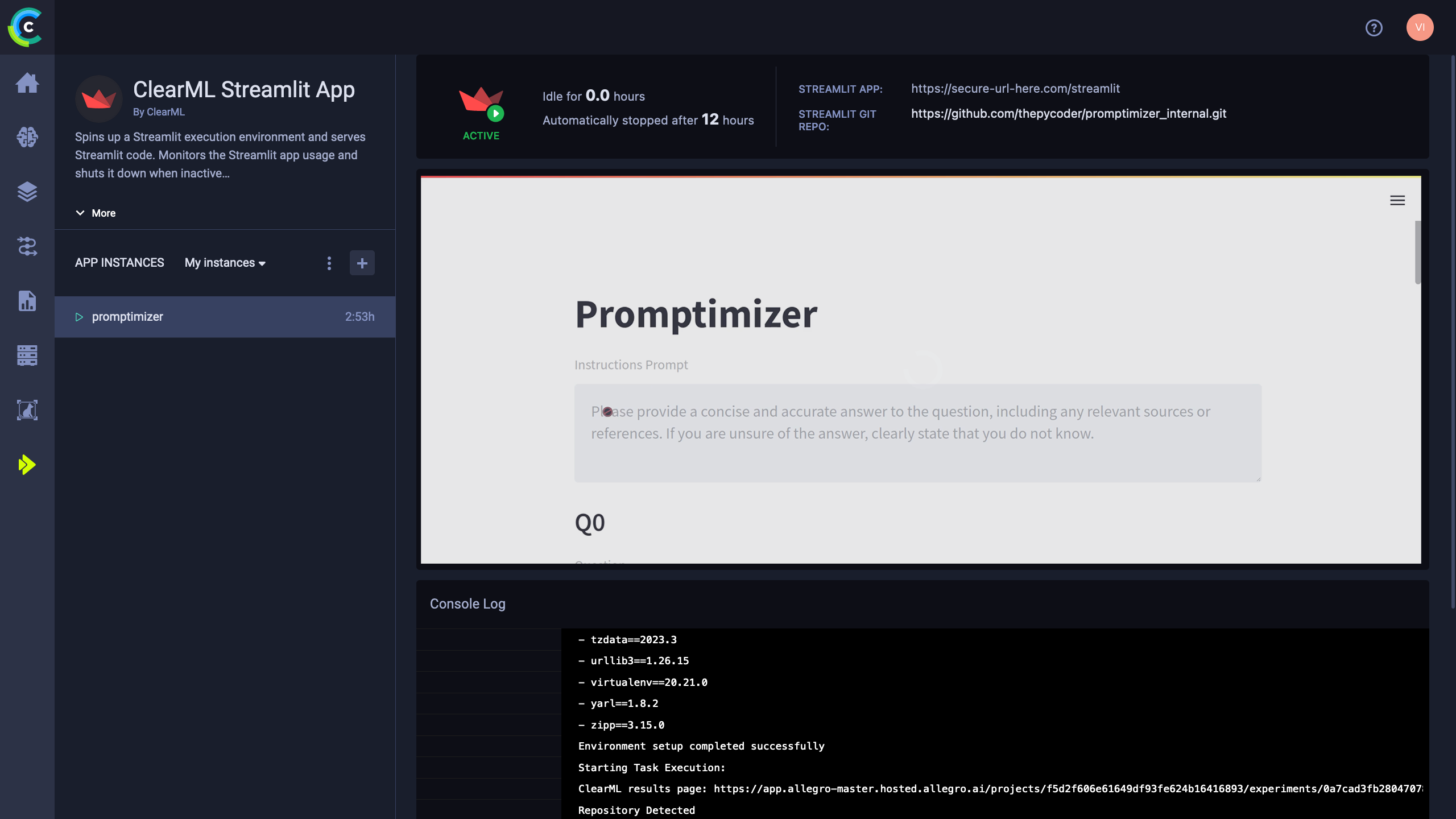Click the 'zipp==3.15.0' log line
This screenshot has width=1456, height=819.
621,725
